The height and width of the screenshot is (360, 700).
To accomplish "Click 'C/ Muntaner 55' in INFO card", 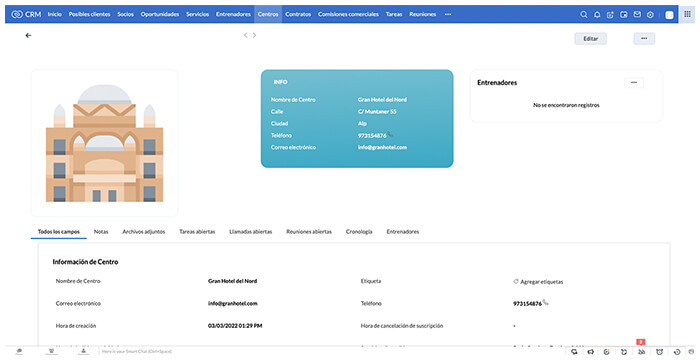I will pyautogui.click(x=377, y=112).
